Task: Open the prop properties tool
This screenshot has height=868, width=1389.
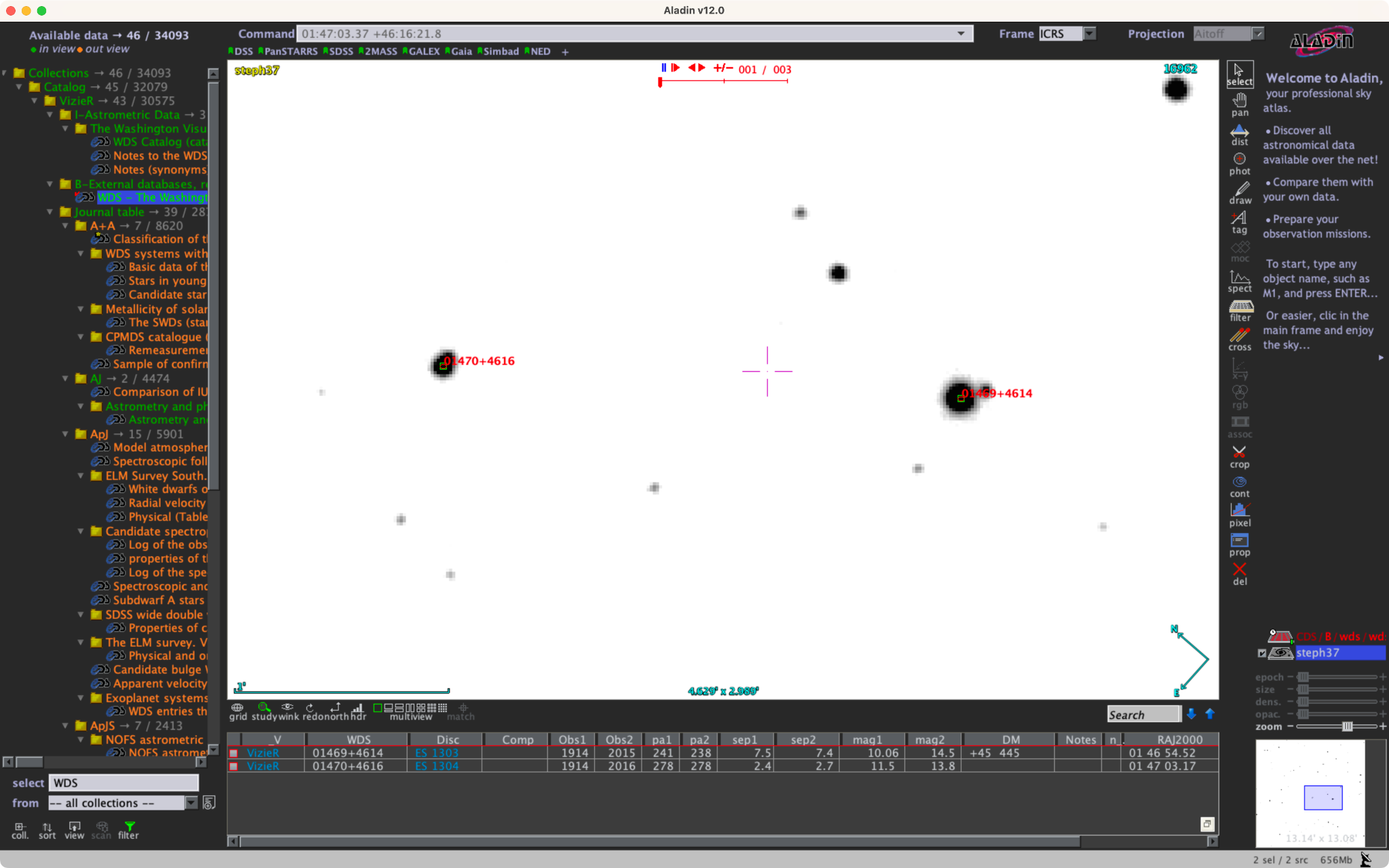Action: click(1239, 545)
